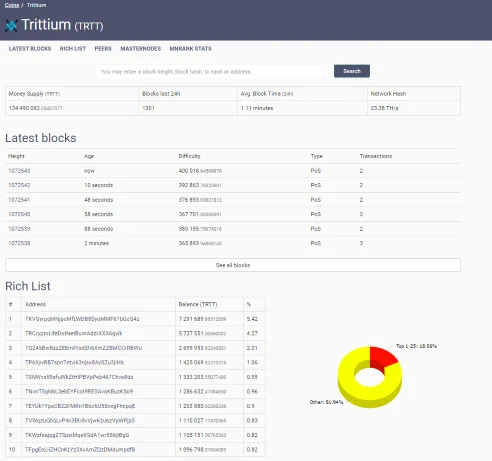492x461 pixels.
Task: Open the Latest Blocks tab
Action: click(x=30, y=49)
